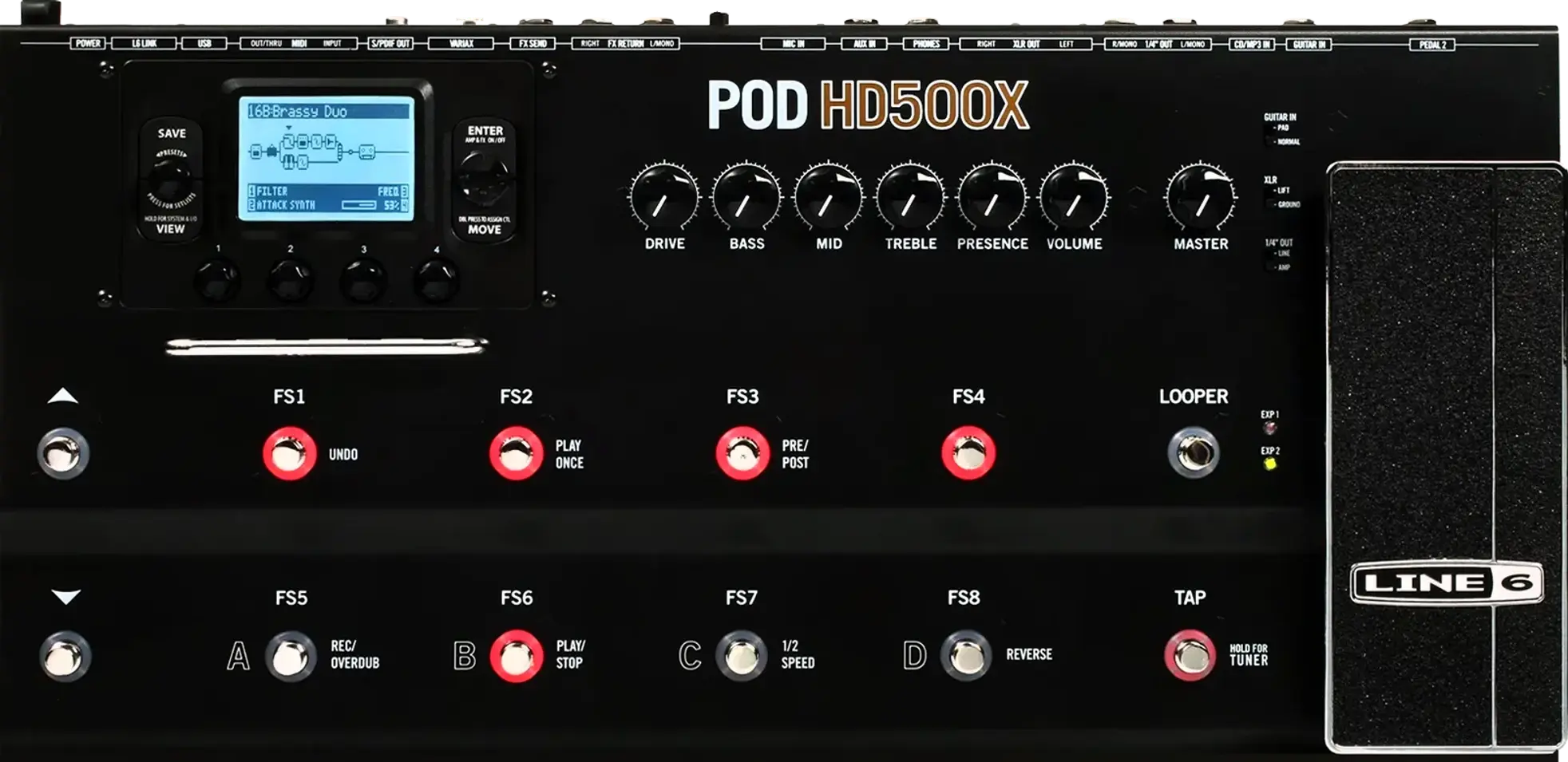This screenshot has width=1568, height=762.
Task: Click multi-function knob 2
Action: [x=291, y=281]
